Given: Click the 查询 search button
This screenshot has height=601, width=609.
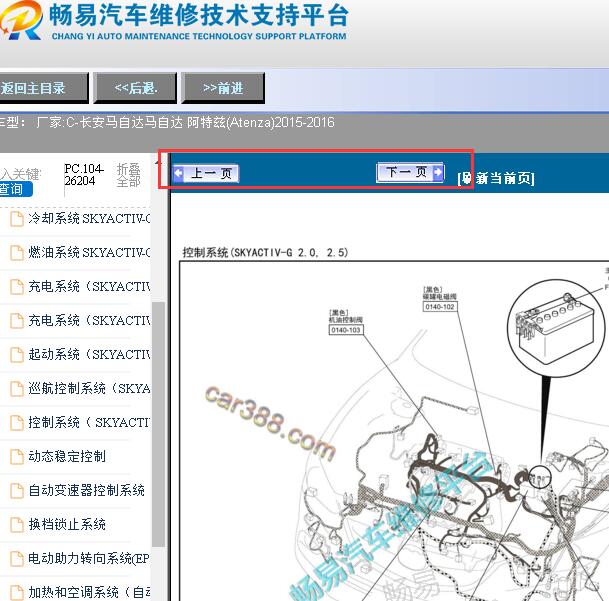Looking at the screenshot, I should pos(16,189).
